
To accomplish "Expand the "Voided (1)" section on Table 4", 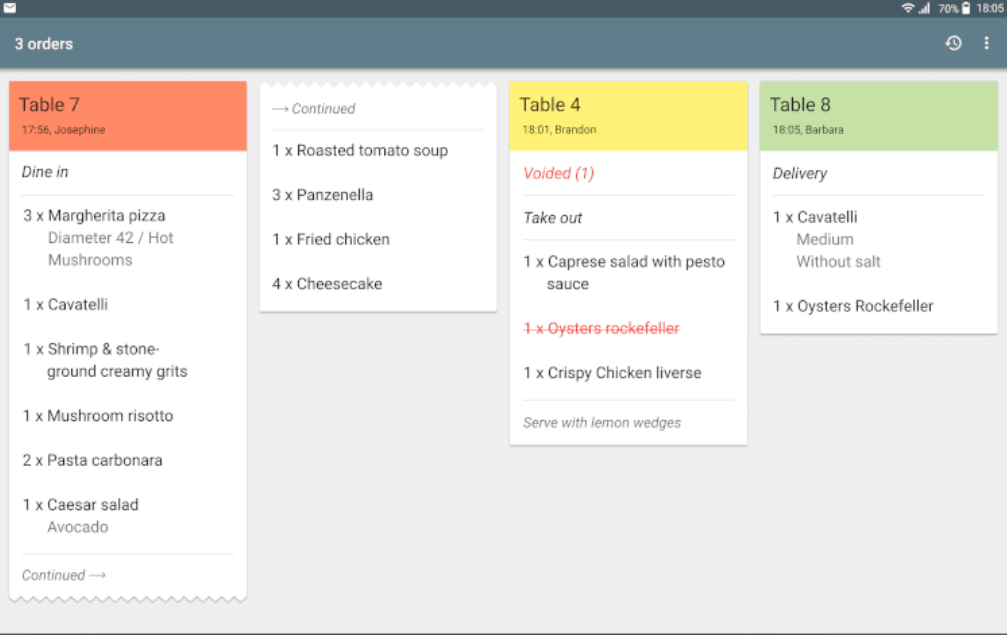I will [558, 173].
